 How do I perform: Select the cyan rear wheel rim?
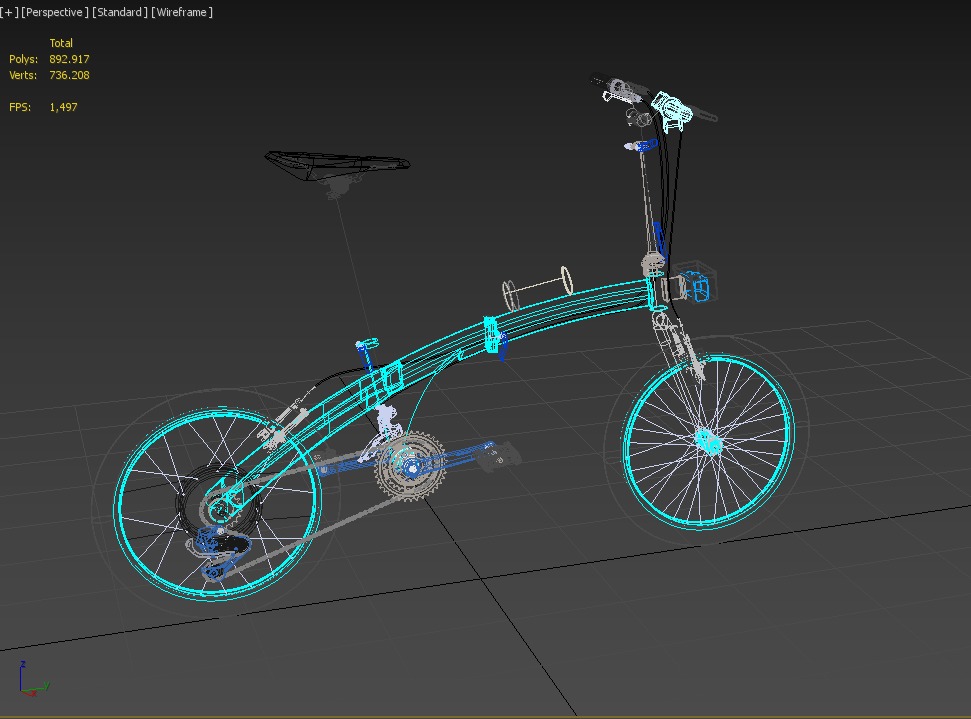point(217,503)
